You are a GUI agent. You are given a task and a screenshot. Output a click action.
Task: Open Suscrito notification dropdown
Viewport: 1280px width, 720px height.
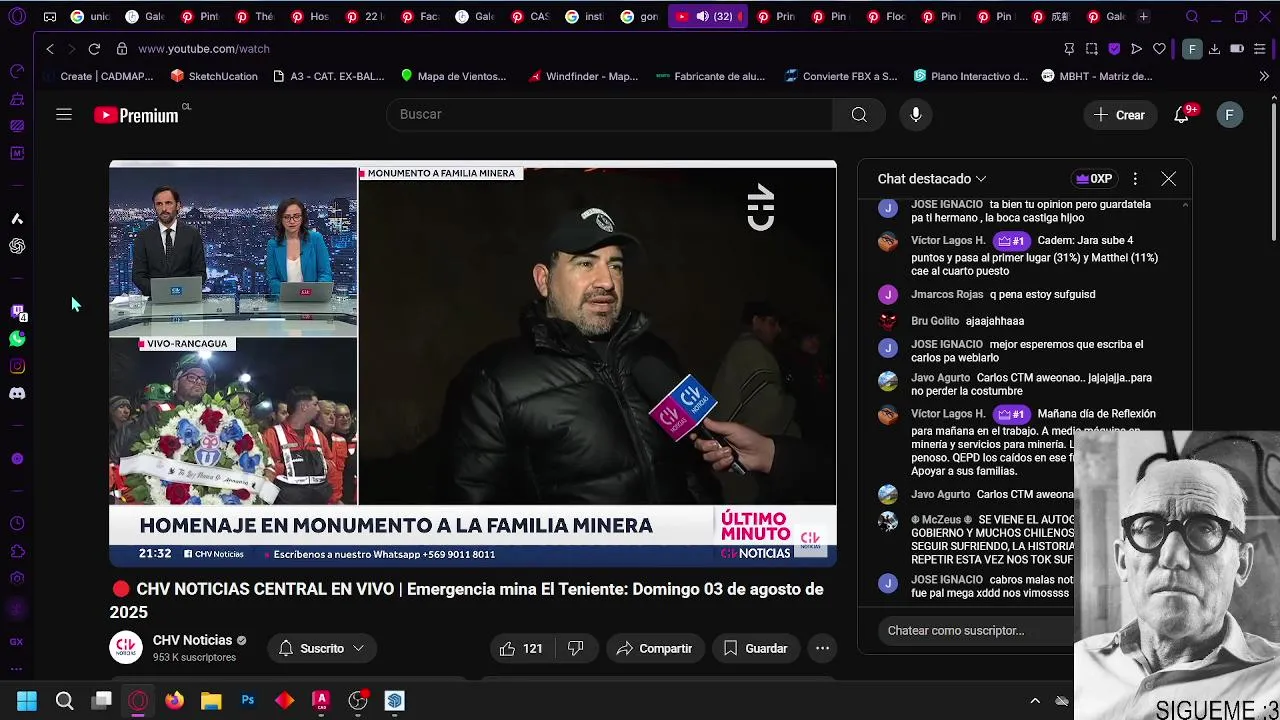[321, 648]
